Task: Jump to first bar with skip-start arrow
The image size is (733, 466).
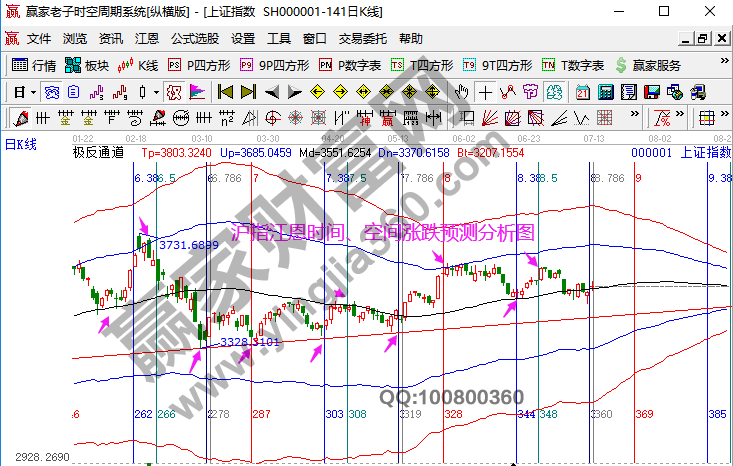Action: (x=224, y=92)
